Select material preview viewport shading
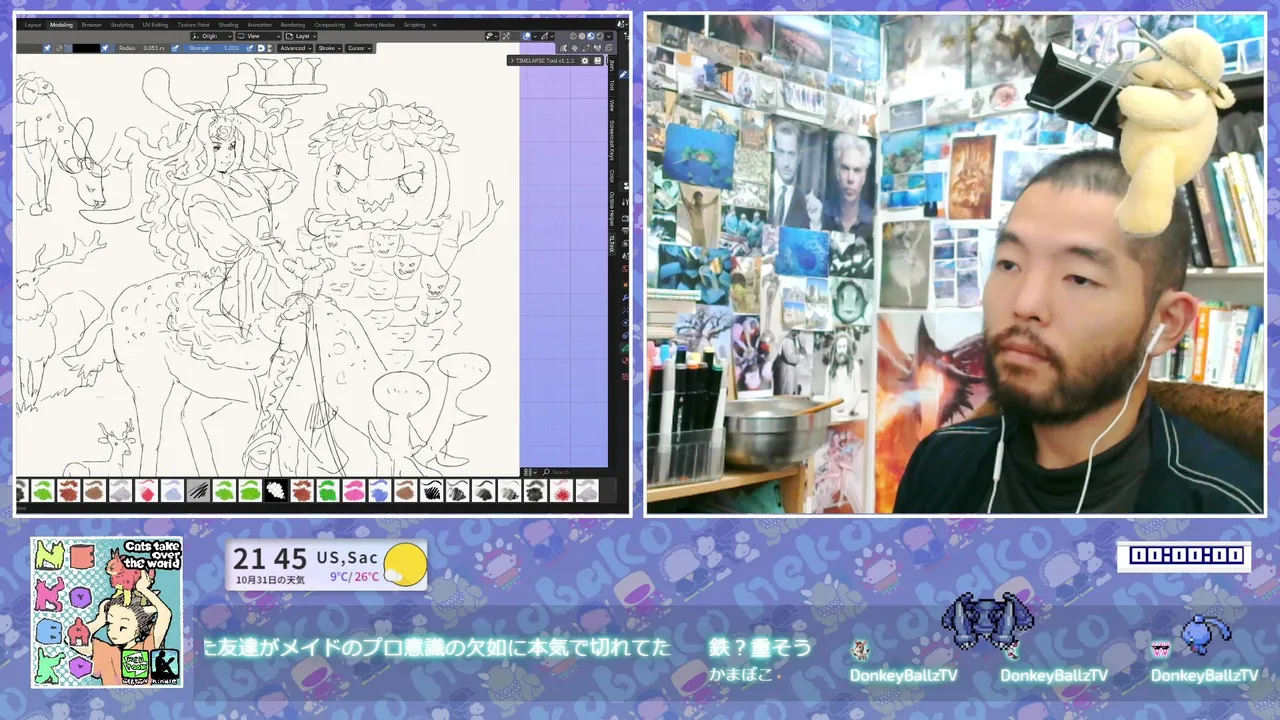This screenshot has height=720, width=1280. click(590, 36)
